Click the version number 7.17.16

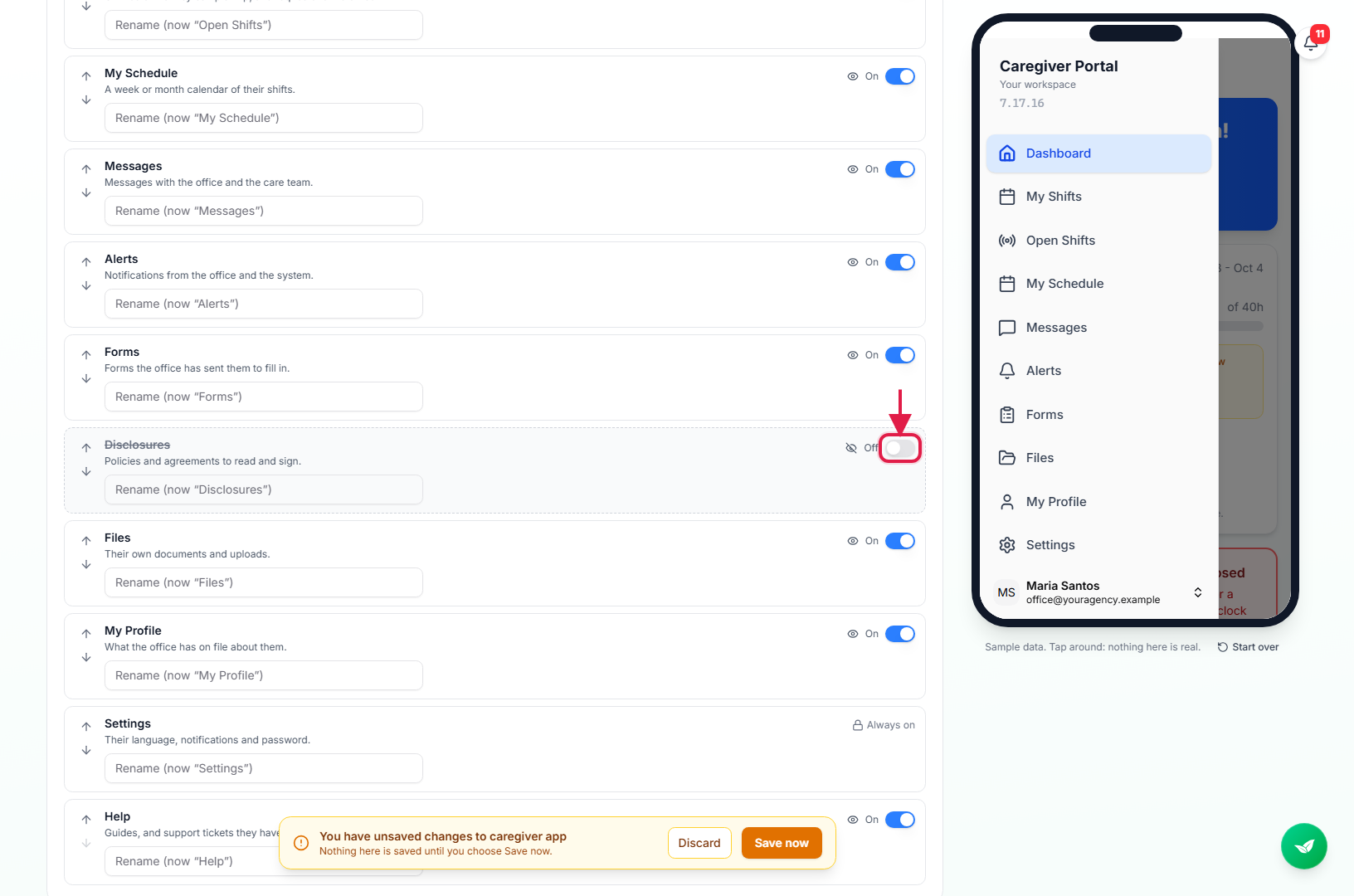pos(1022,103)
